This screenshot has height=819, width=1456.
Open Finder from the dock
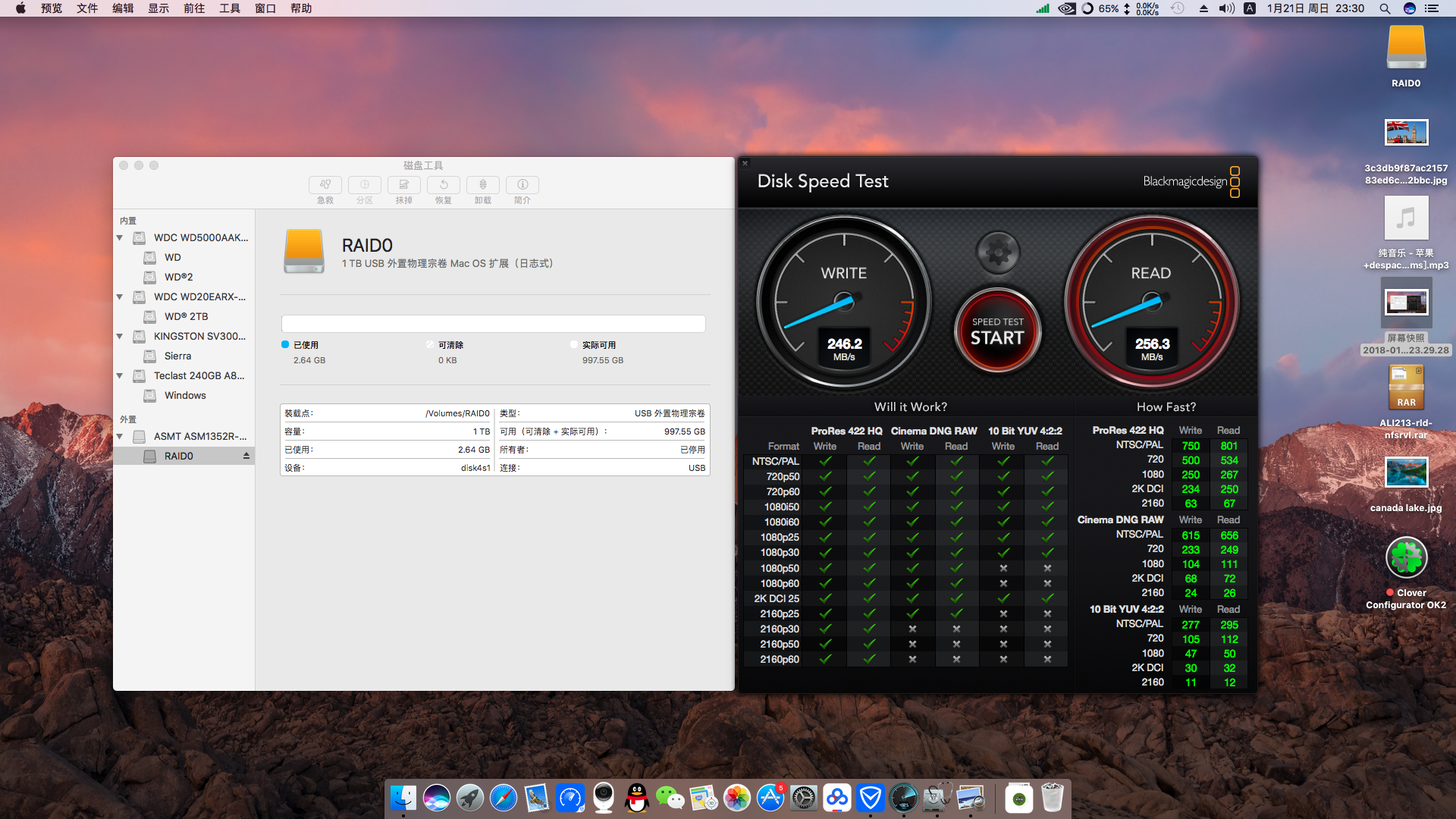coord(403,798)
